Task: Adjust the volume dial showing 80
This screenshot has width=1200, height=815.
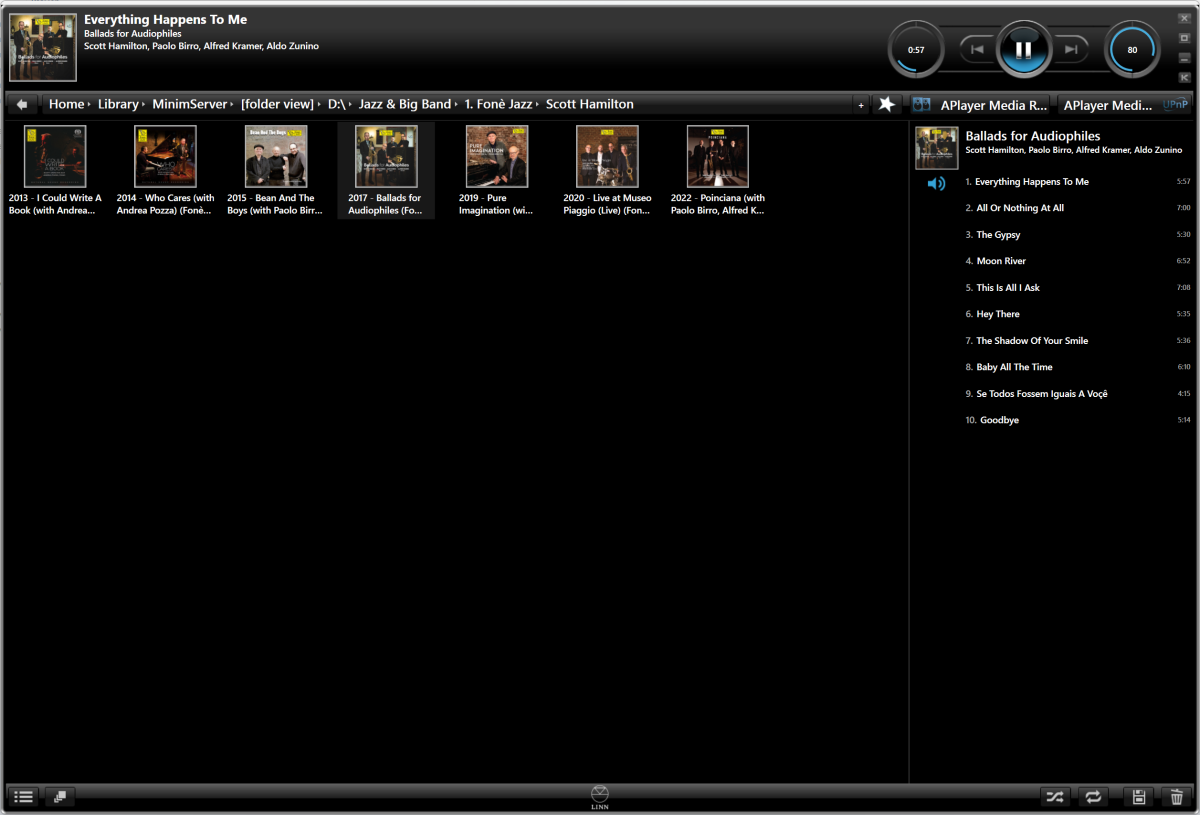Action: pyautogui.click(x=1132, y=49)
